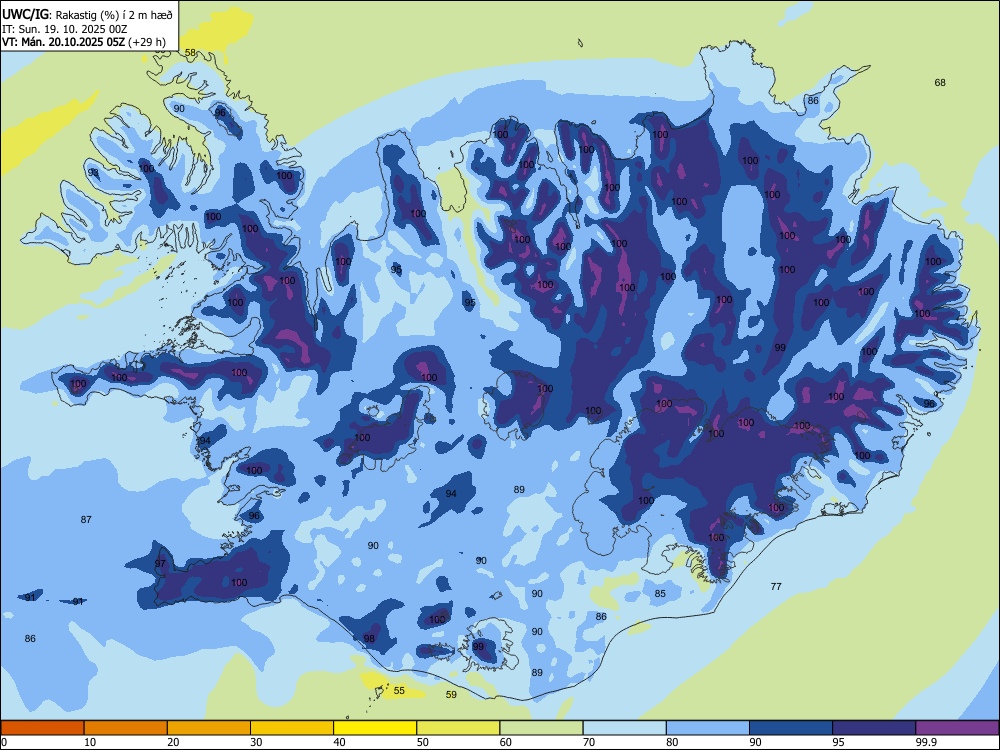Click the humidity value 77 on the map
This screenshot has width=1000, height=750.
776,586
